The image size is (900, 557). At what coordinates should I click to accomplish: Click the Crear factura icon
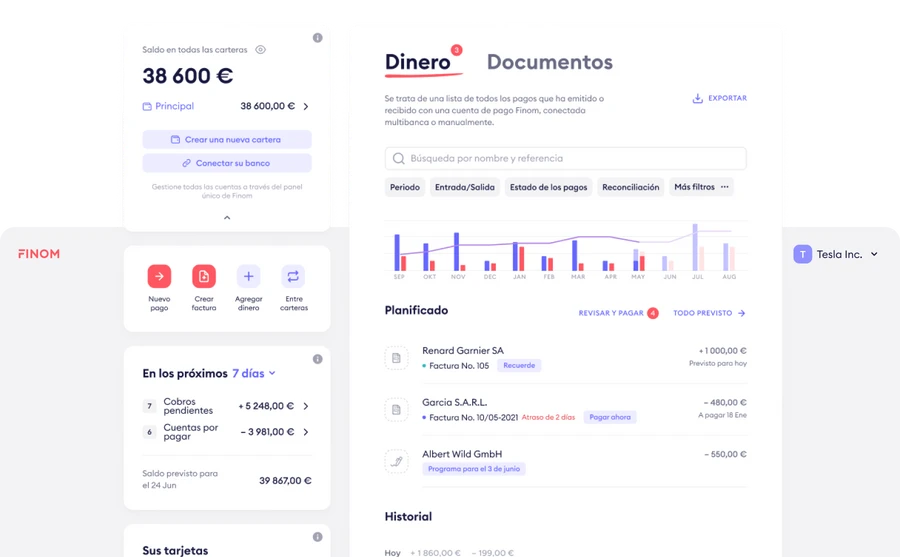click(204, 277)
